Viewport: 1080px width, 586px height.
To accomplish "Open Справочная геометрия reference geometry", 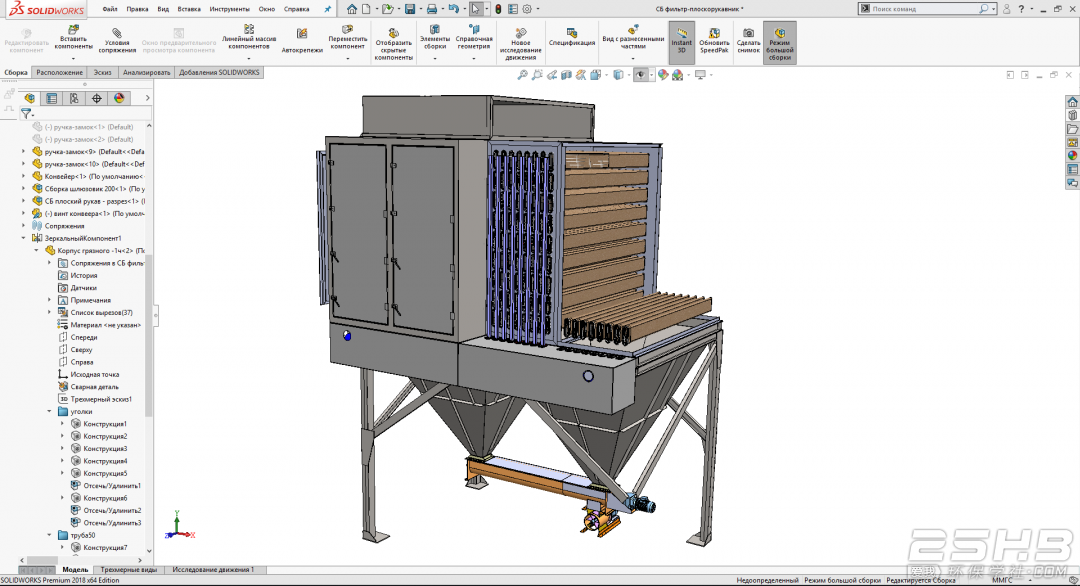I will [x=474, y=39].
